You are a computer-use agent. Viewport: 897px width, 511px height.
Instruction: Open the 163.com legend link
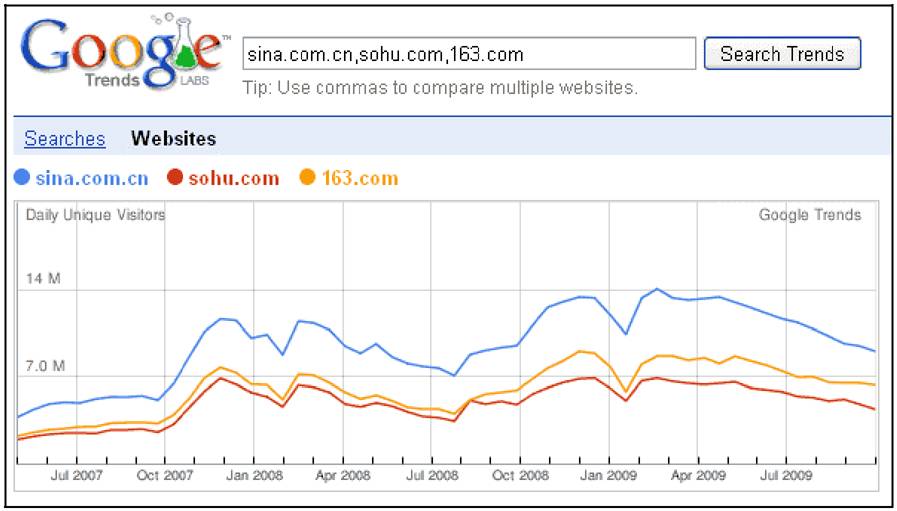tap(360, 179)
